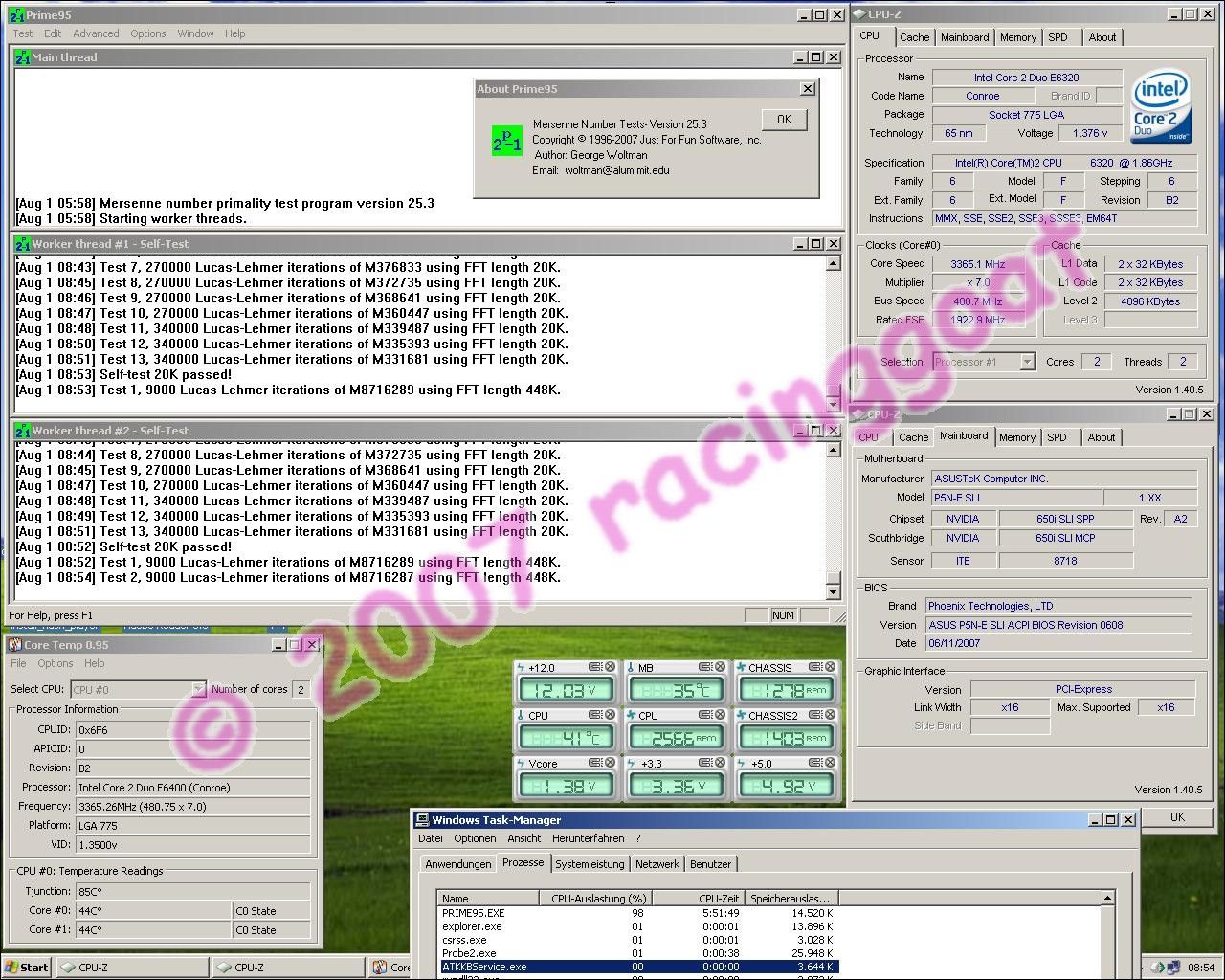Open the Windows Start menu

[x=27, y=968]
